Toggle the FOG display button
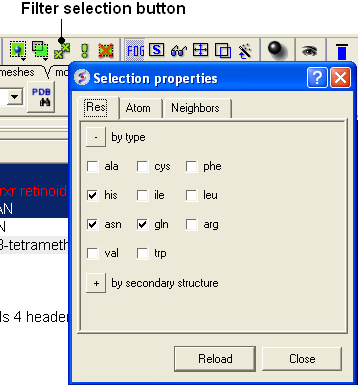The height and width of the screenshot is (386, 360). [135, 51]
